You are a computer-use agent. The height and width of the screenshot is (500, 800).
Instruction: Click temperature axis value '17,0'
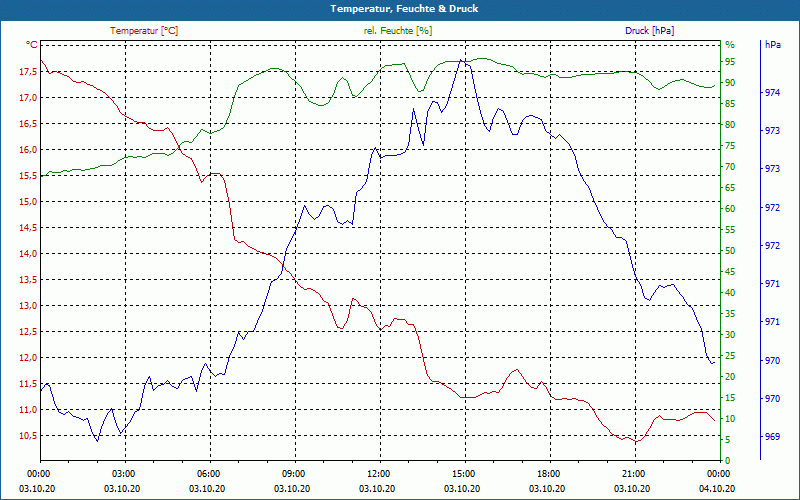[28, 98]
